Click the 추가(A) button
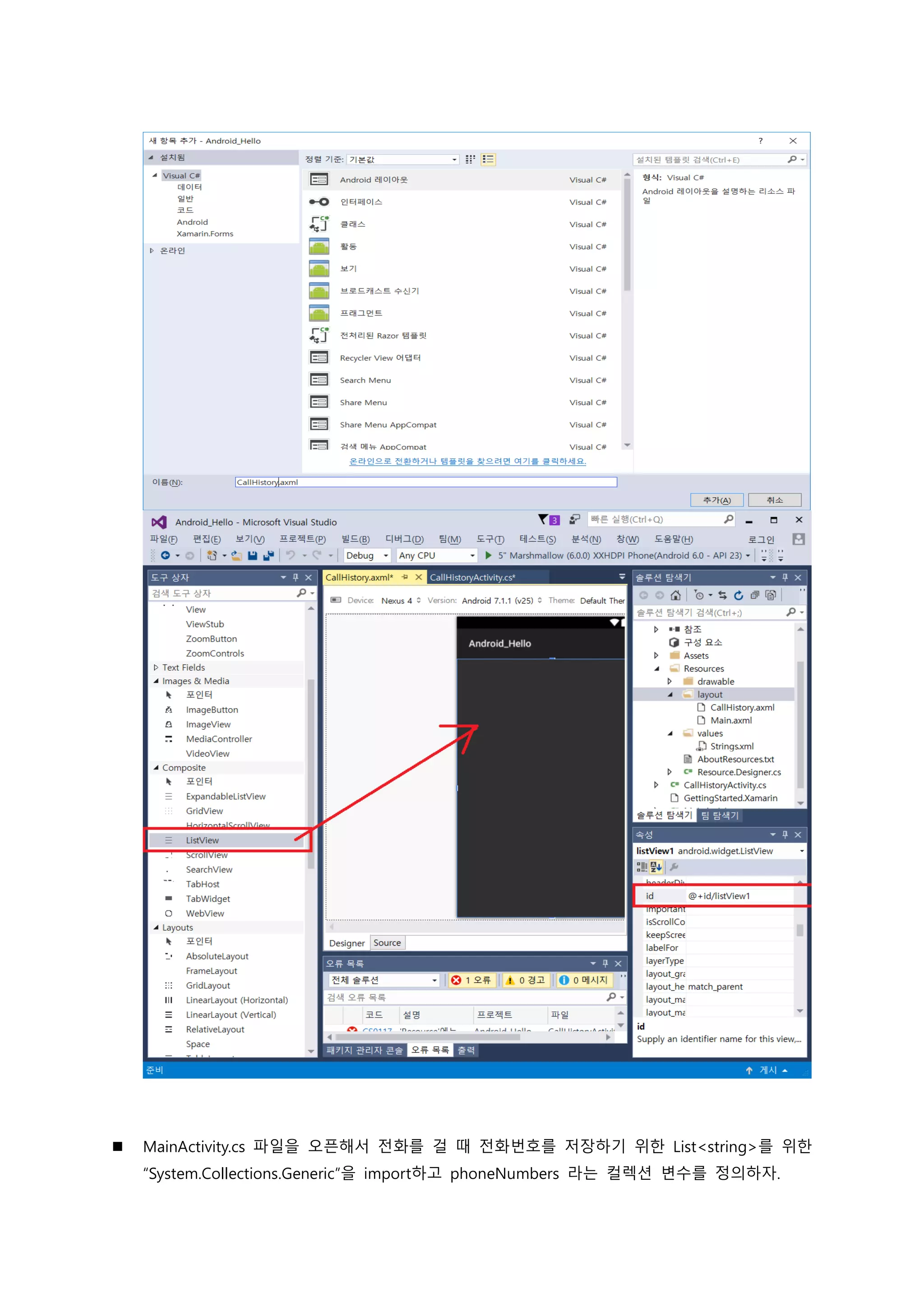924x1307 pixels. point(716,500)
